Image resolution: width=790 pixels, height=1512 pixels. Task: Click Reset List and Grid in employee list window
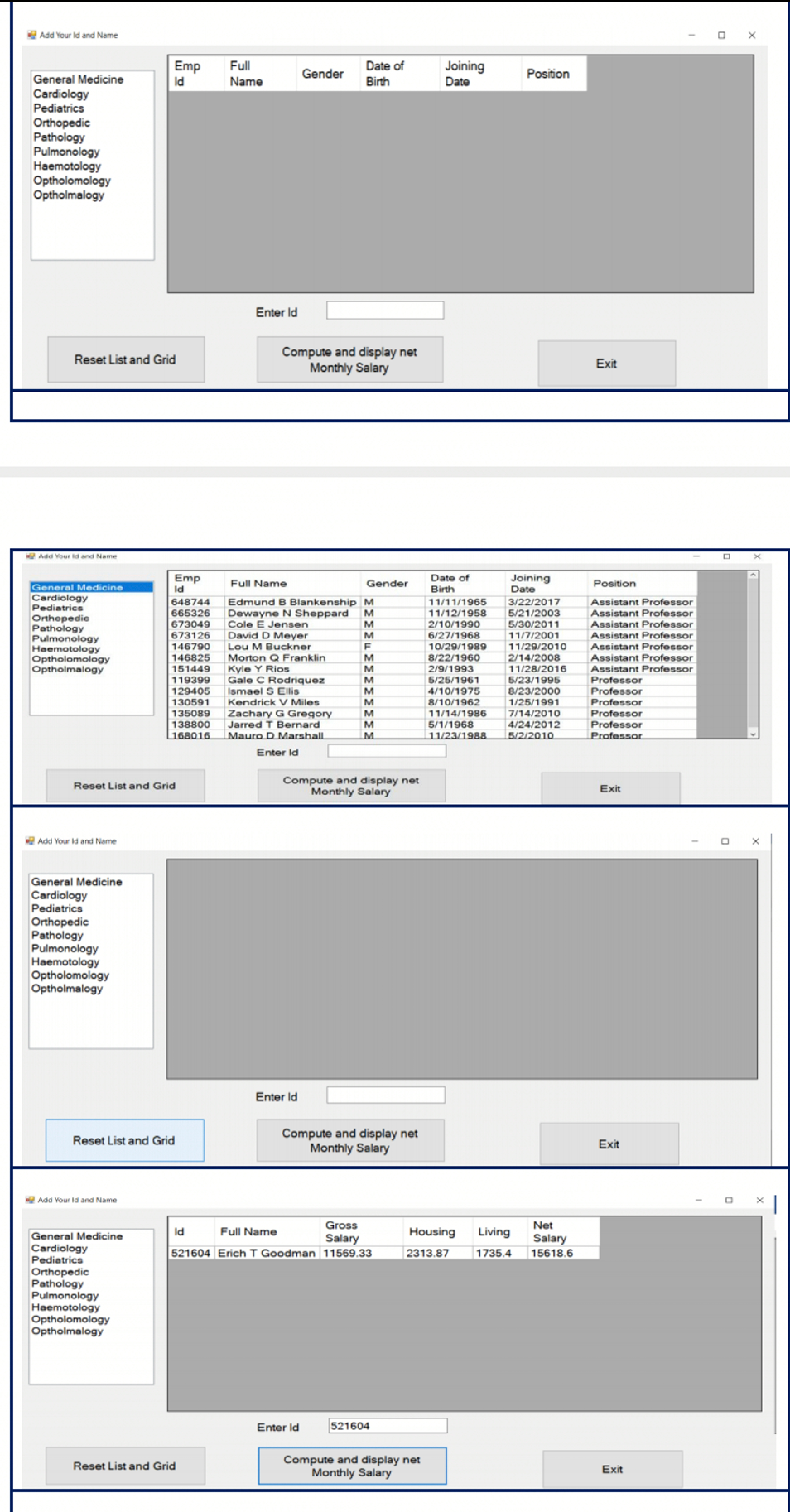[125, 786]
